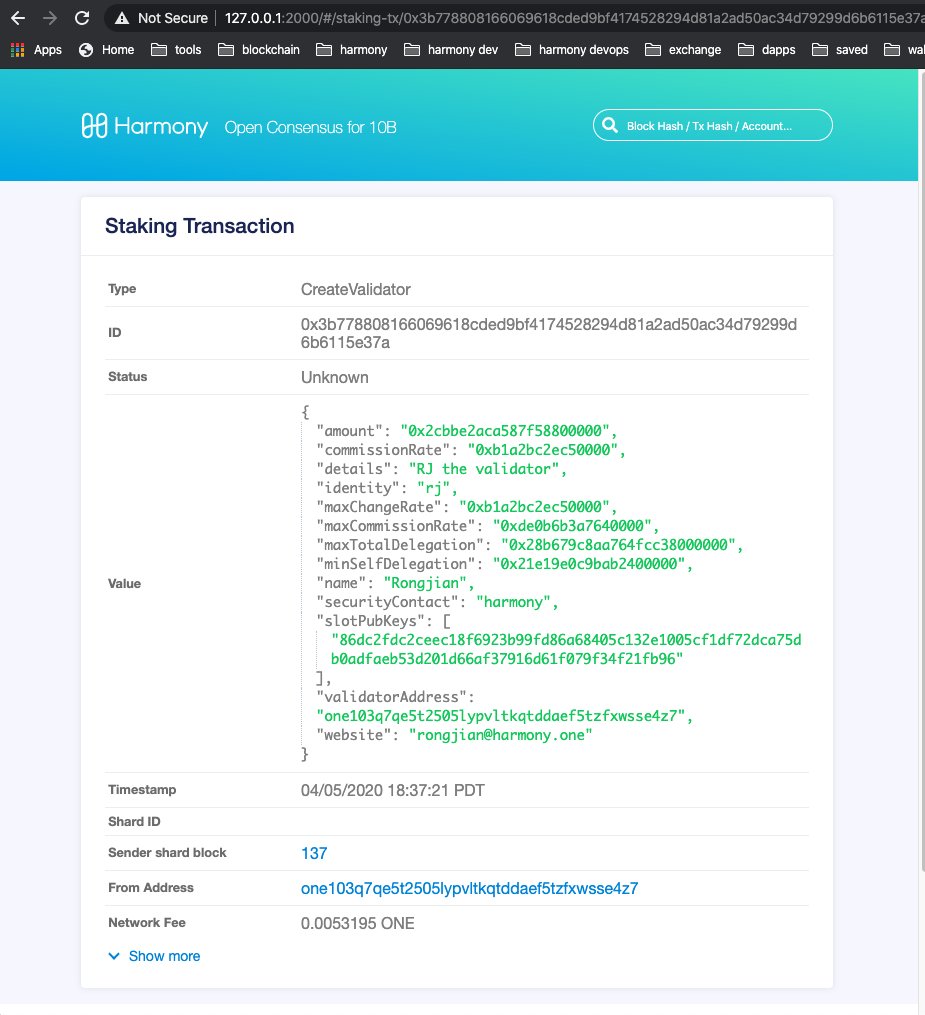The width and height of the screenshot is (925, 1015).
Task: Open the Home bookmark
Action: (106, 50)
